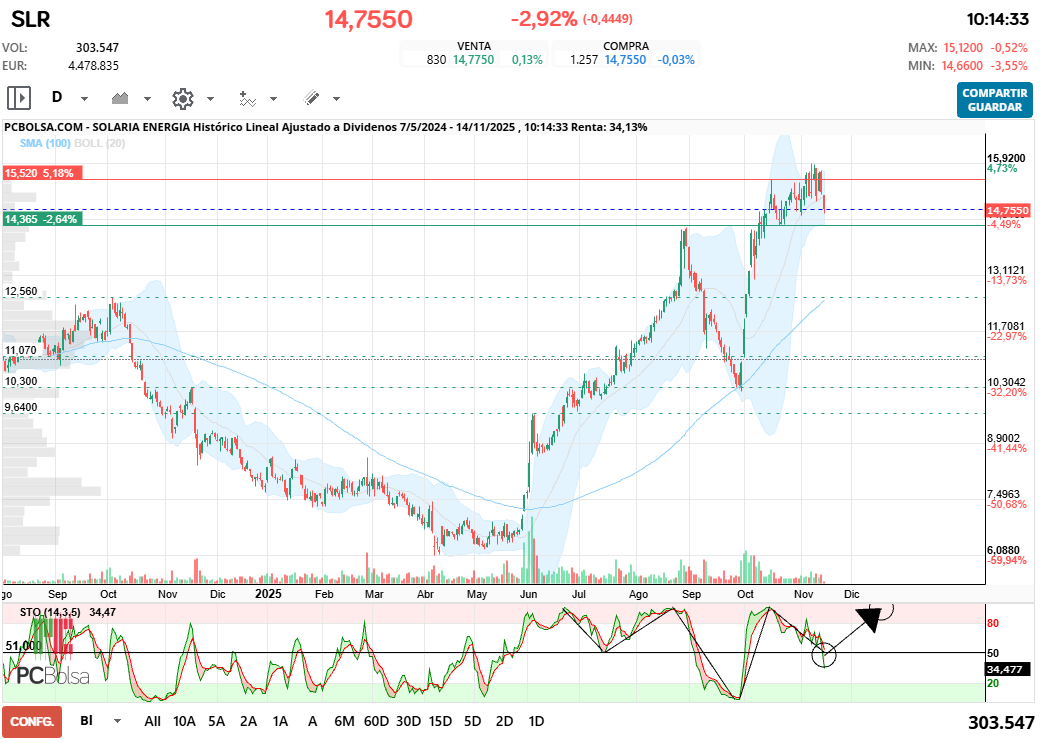The height and width of the screenshot is (743, 1048).
Task: Click the 2025 year label on time axis
Action: point(269,593)
